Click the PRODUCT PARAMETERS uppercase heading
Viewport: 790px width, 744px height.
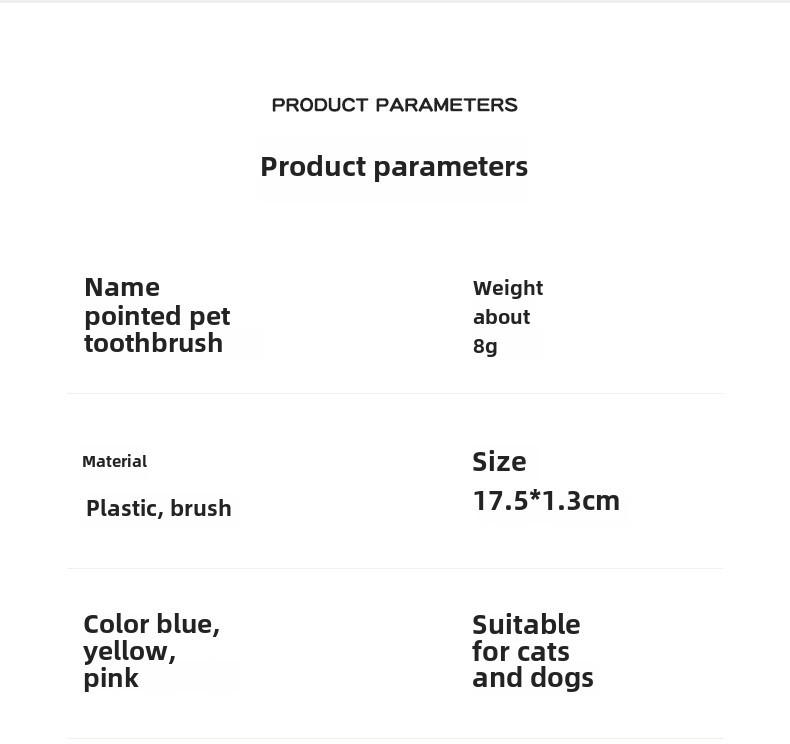394,105
